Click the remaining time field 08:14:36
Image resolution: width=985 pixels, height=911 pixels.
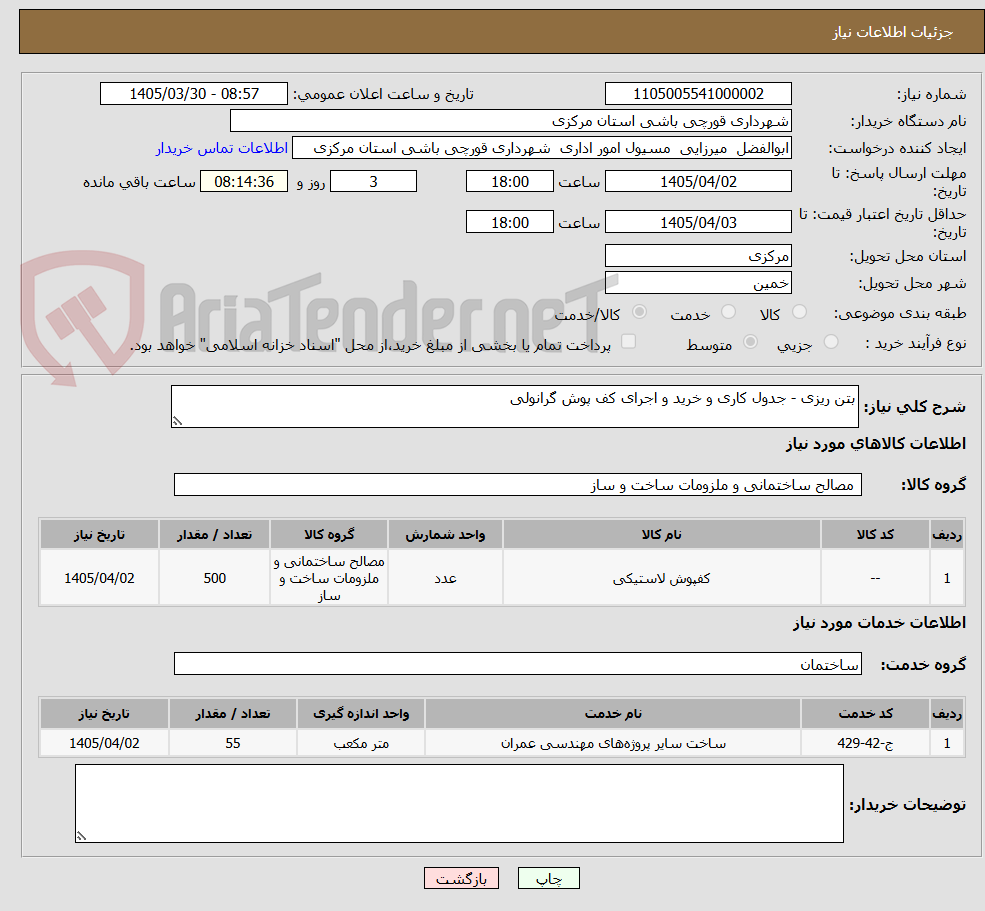click(x=244, y=182)
